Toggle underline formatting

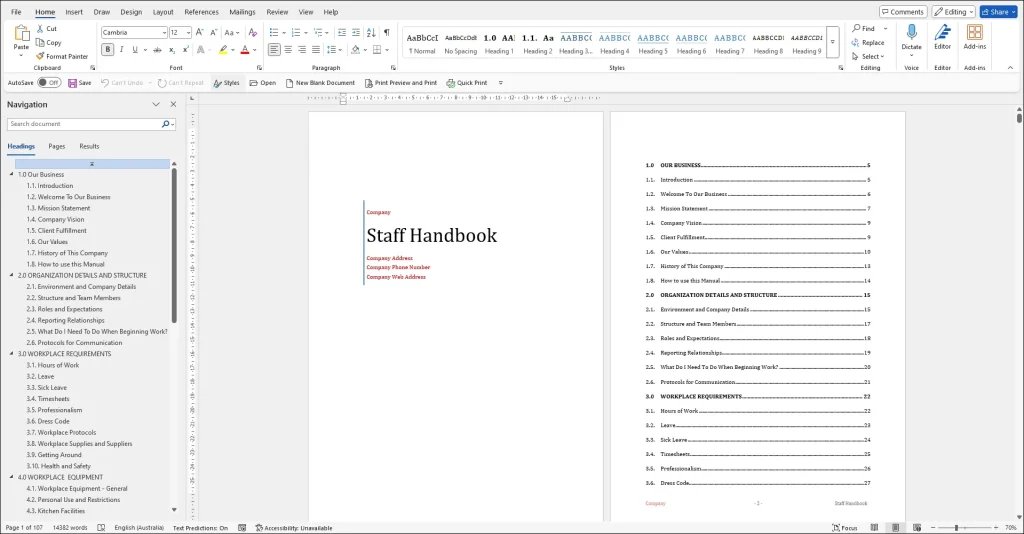pos(135,50)
